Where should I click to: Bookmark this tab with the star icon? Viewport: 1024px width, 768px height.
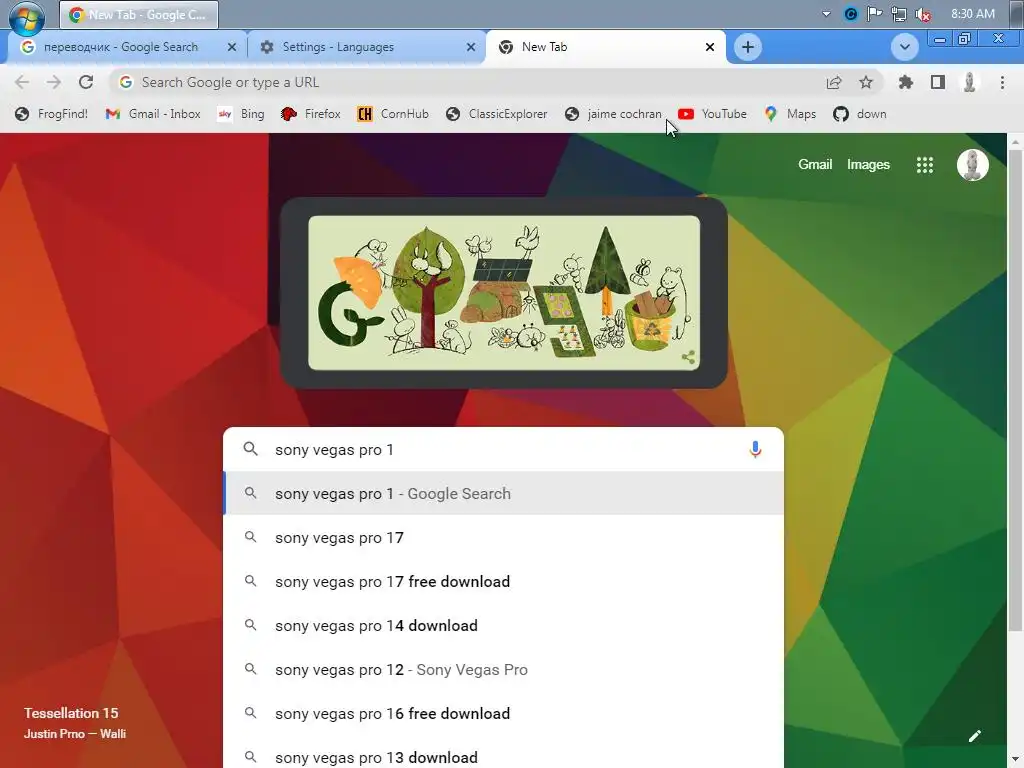click(866, 82)
